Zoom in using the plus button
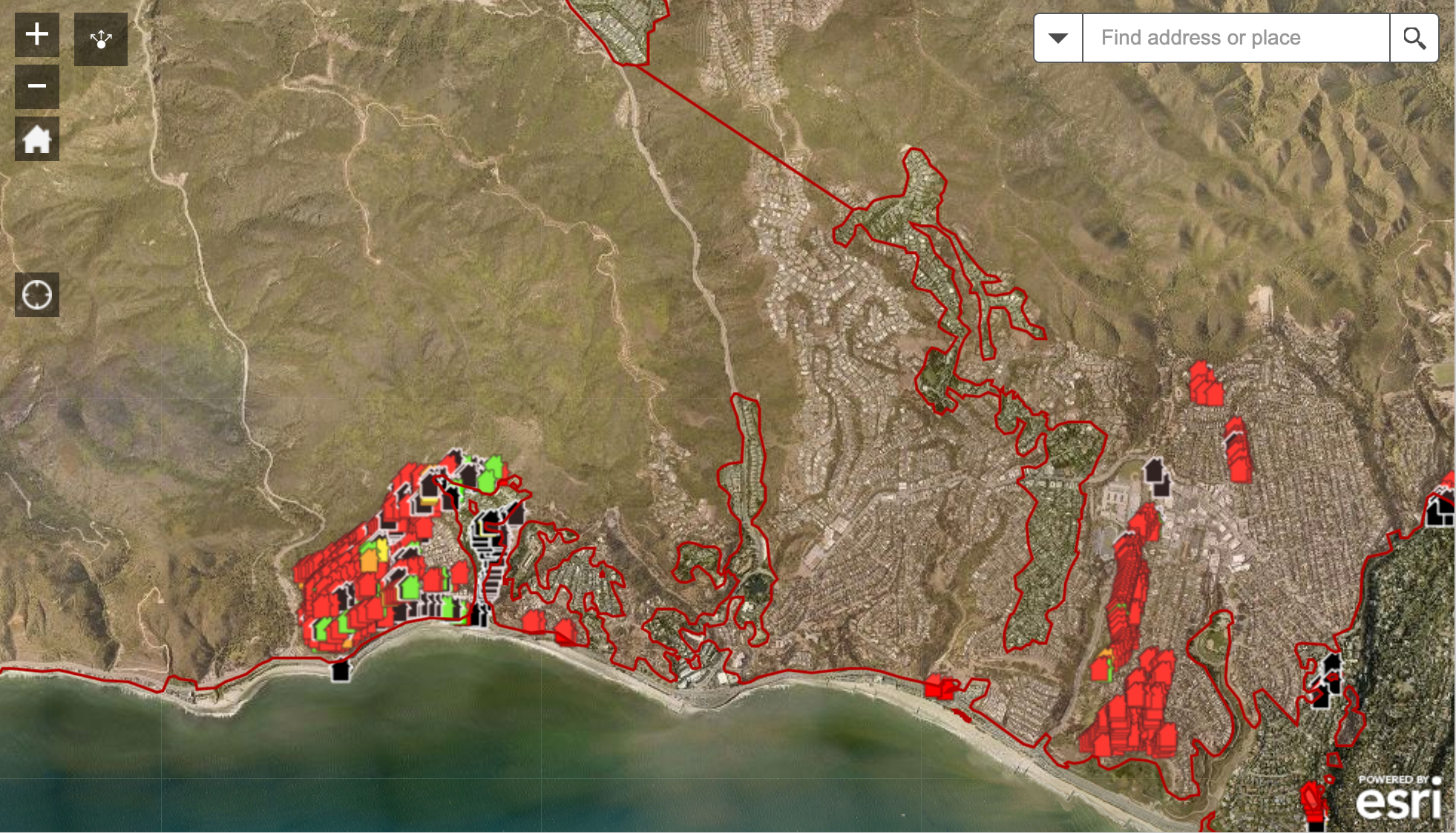1456x833 pixels. (37, 35)
